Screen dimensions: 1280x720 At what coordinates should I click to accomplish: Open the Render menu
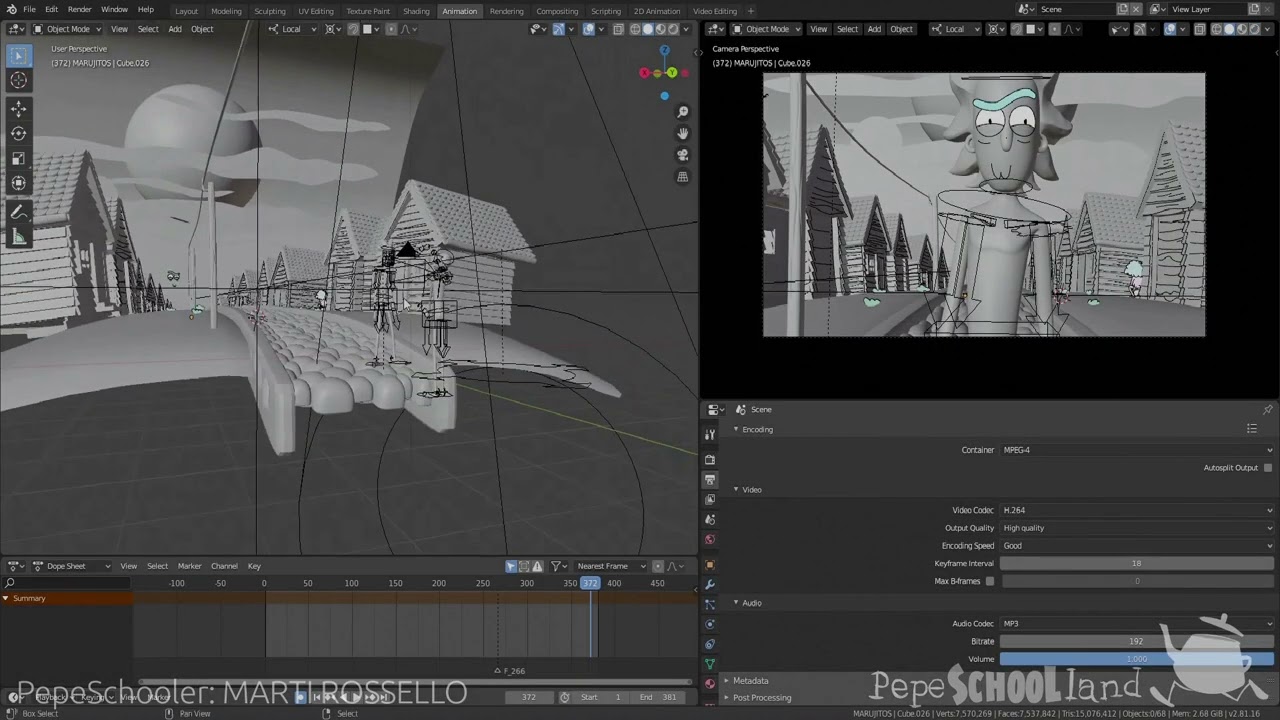coord(79,9)
